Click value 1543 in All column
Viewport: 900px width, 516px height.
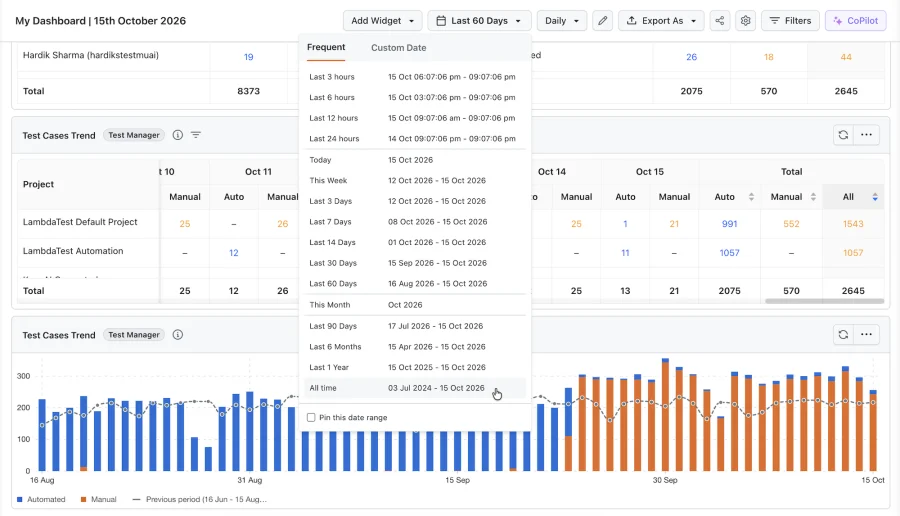[853, 224]
